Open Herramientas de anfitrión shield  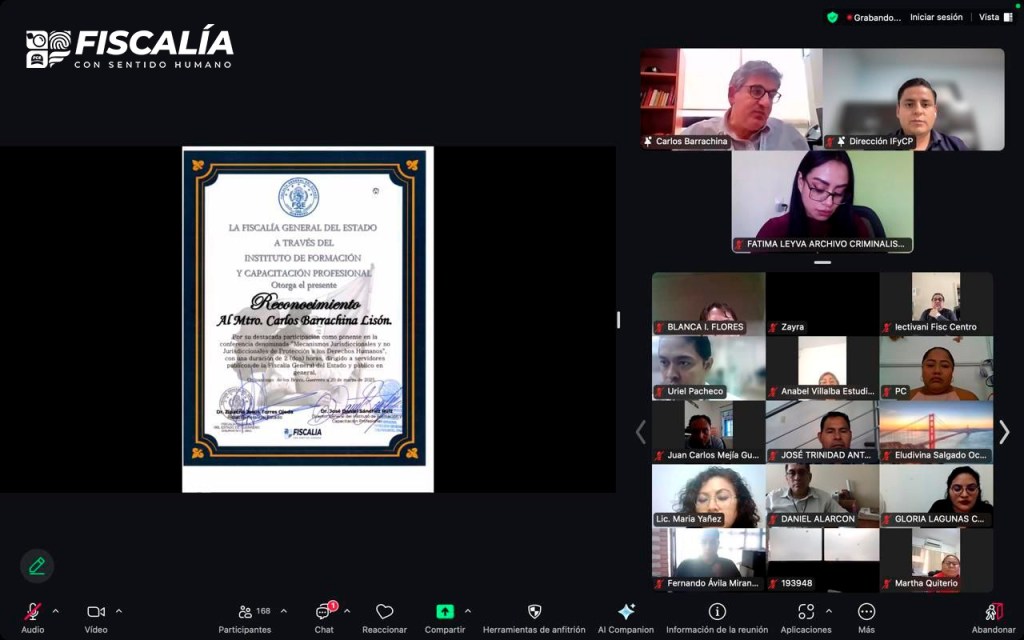click(x=534, y=612)
